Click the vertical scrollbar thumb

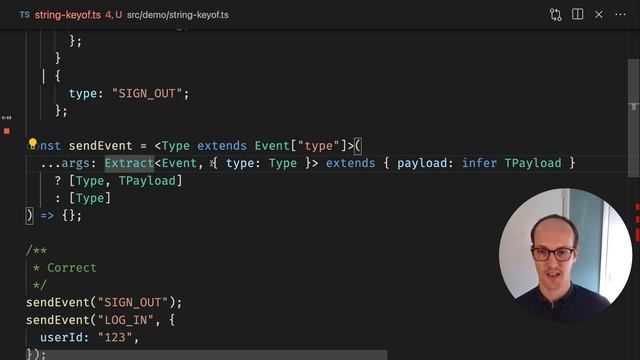click(634, 118)
